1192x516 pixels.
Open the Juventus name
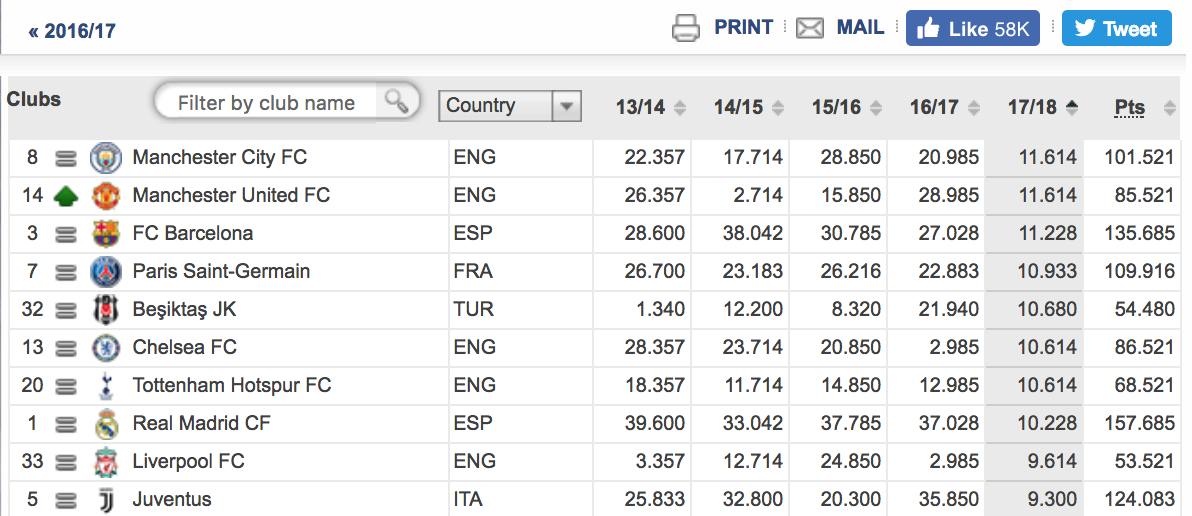[172, 499]
